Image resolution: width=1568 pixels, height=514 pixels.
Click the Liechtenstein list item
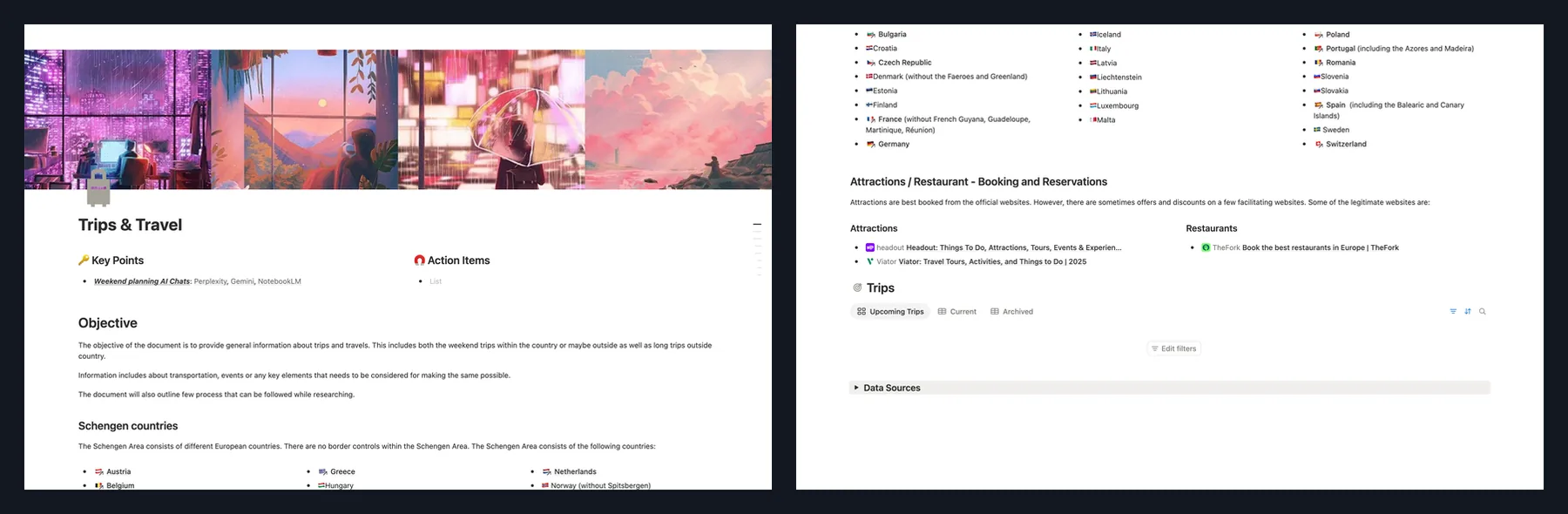coord(1115,78)
